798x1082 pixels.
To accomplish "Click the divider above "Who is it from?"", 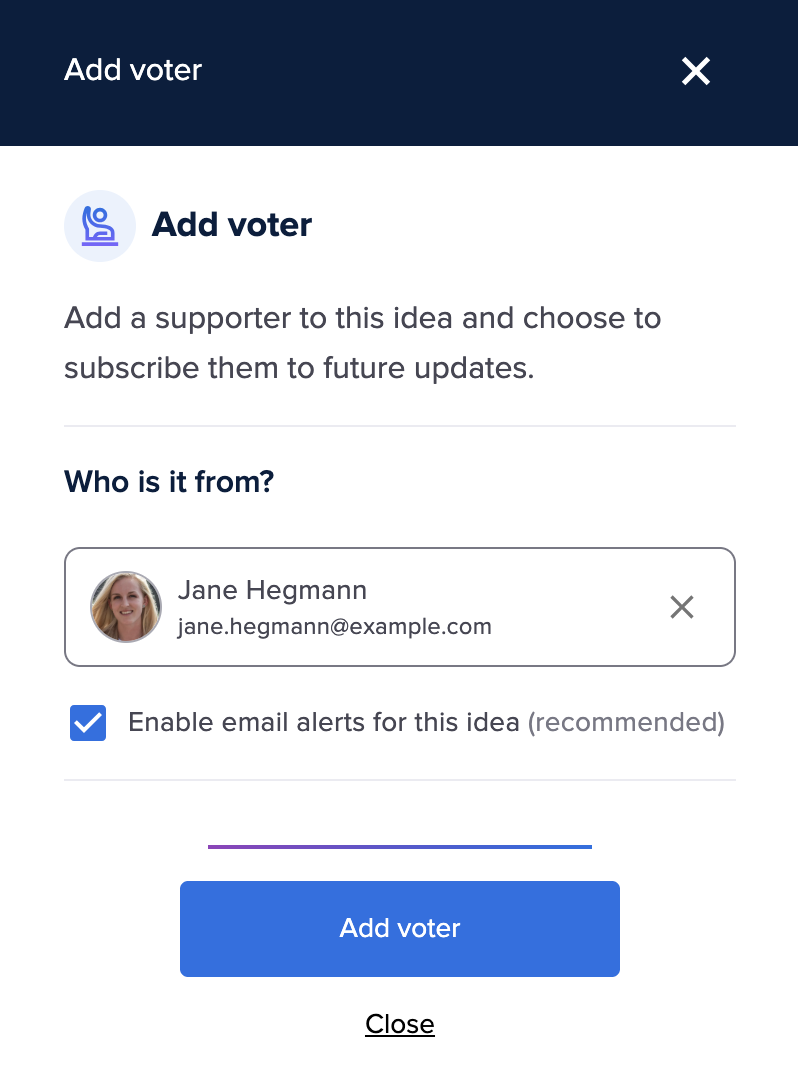I will pos(400,426).
